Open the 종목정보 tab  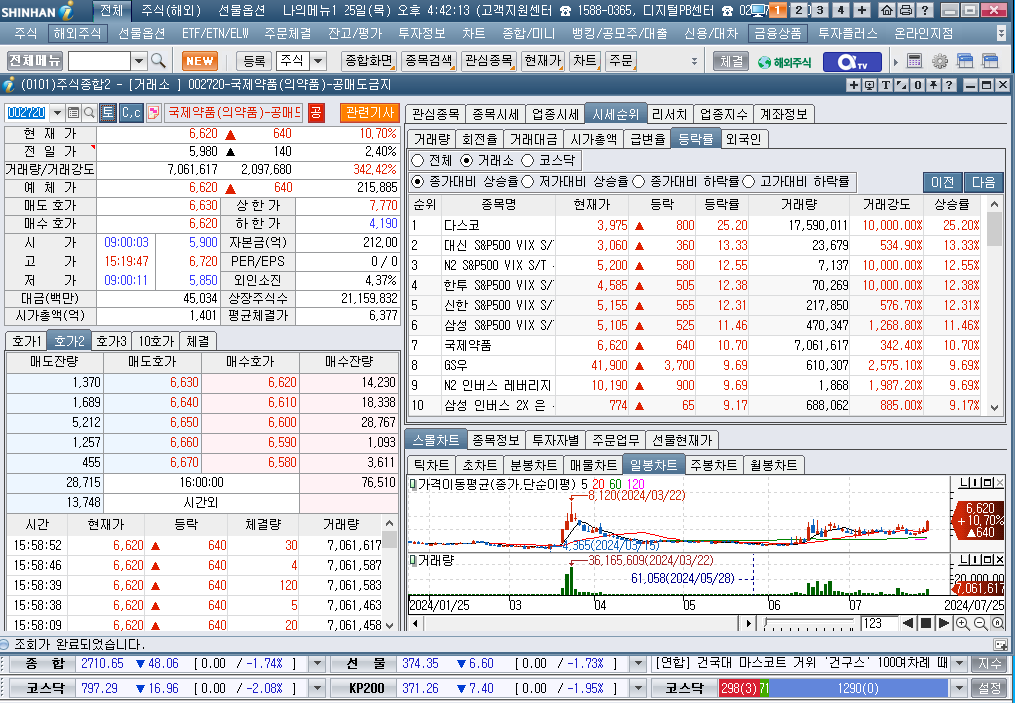click(x=495, y=440)
